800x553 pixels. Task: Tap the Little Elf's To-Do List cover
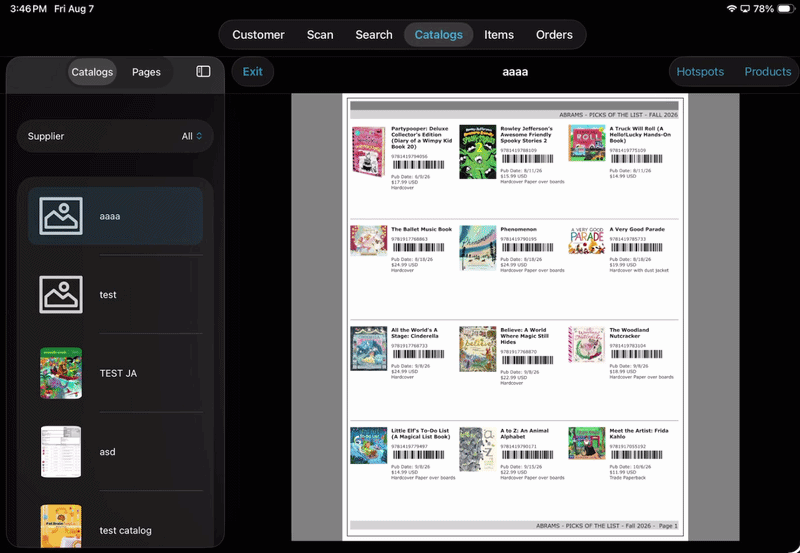(x=368, y=445)
